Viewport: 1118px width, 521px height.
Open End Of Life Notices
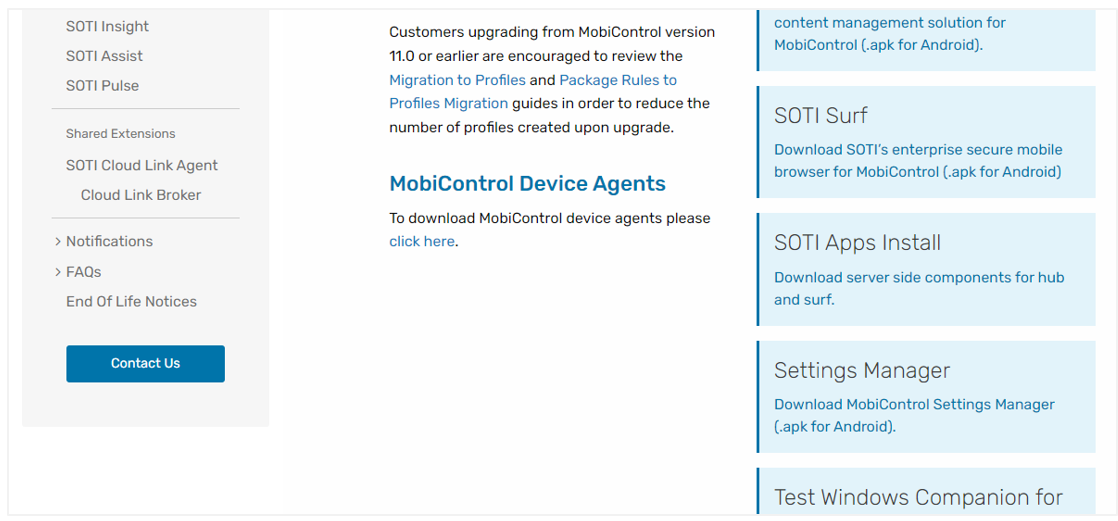pyautogui.click(x=131, y=302)
